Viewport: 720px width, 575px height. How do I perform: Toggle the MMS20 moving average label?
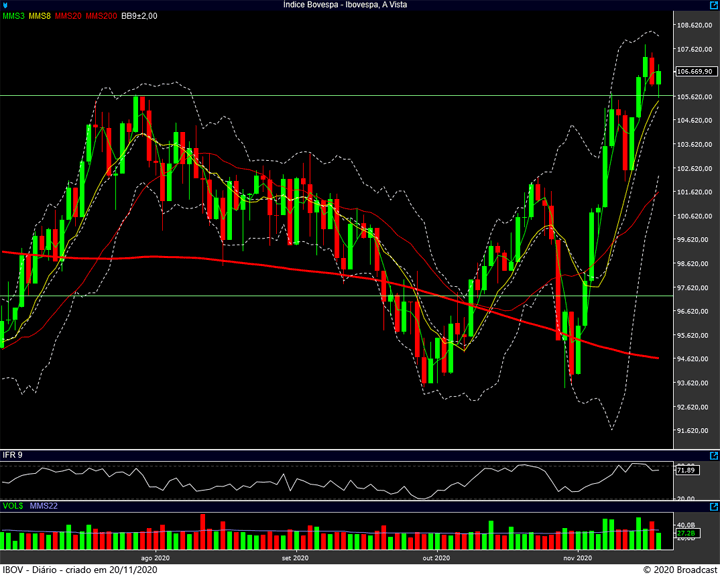click(70, 16)
